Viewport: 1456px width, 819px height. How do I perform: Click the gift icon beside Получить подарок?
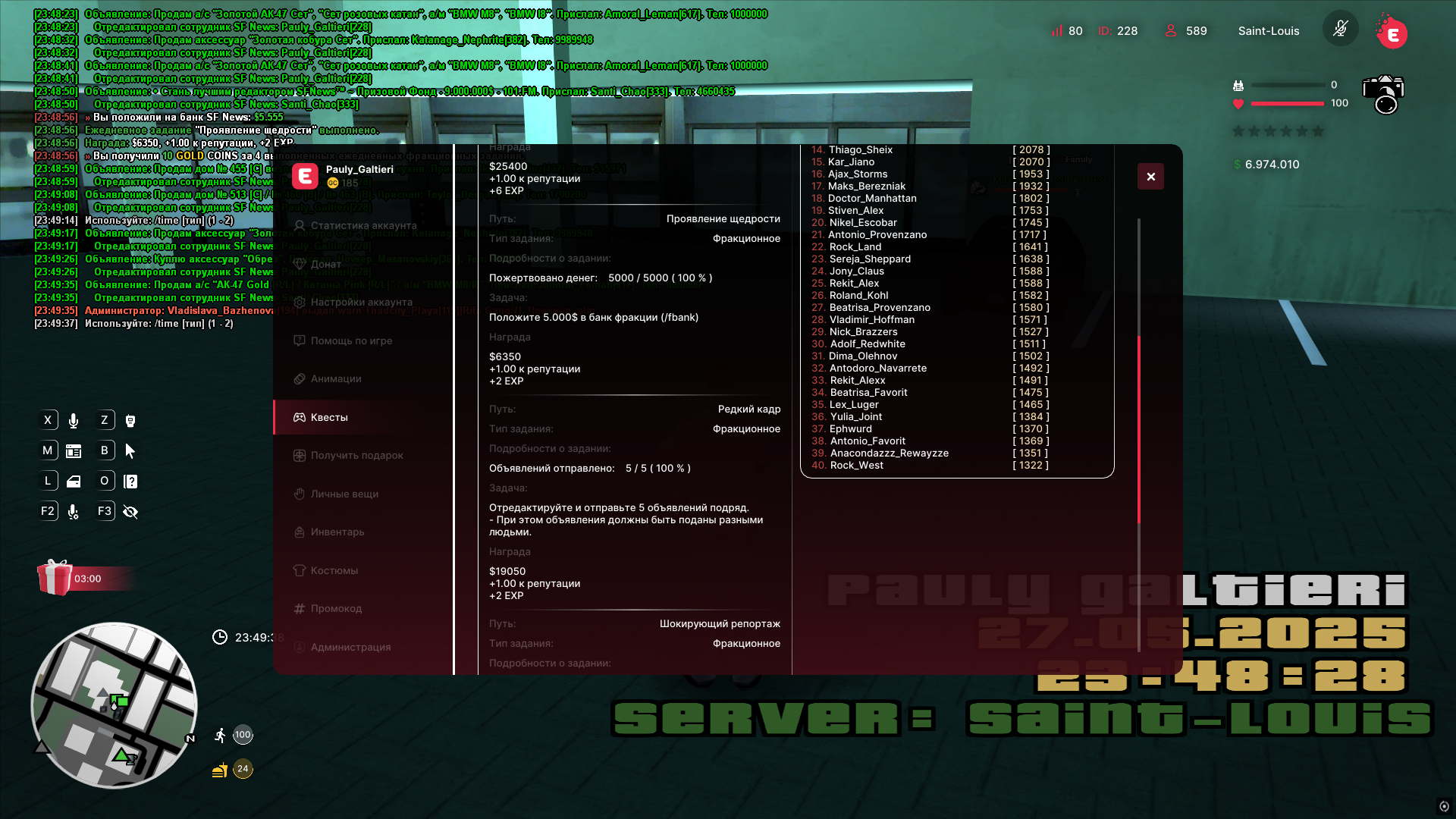[300, 455]
